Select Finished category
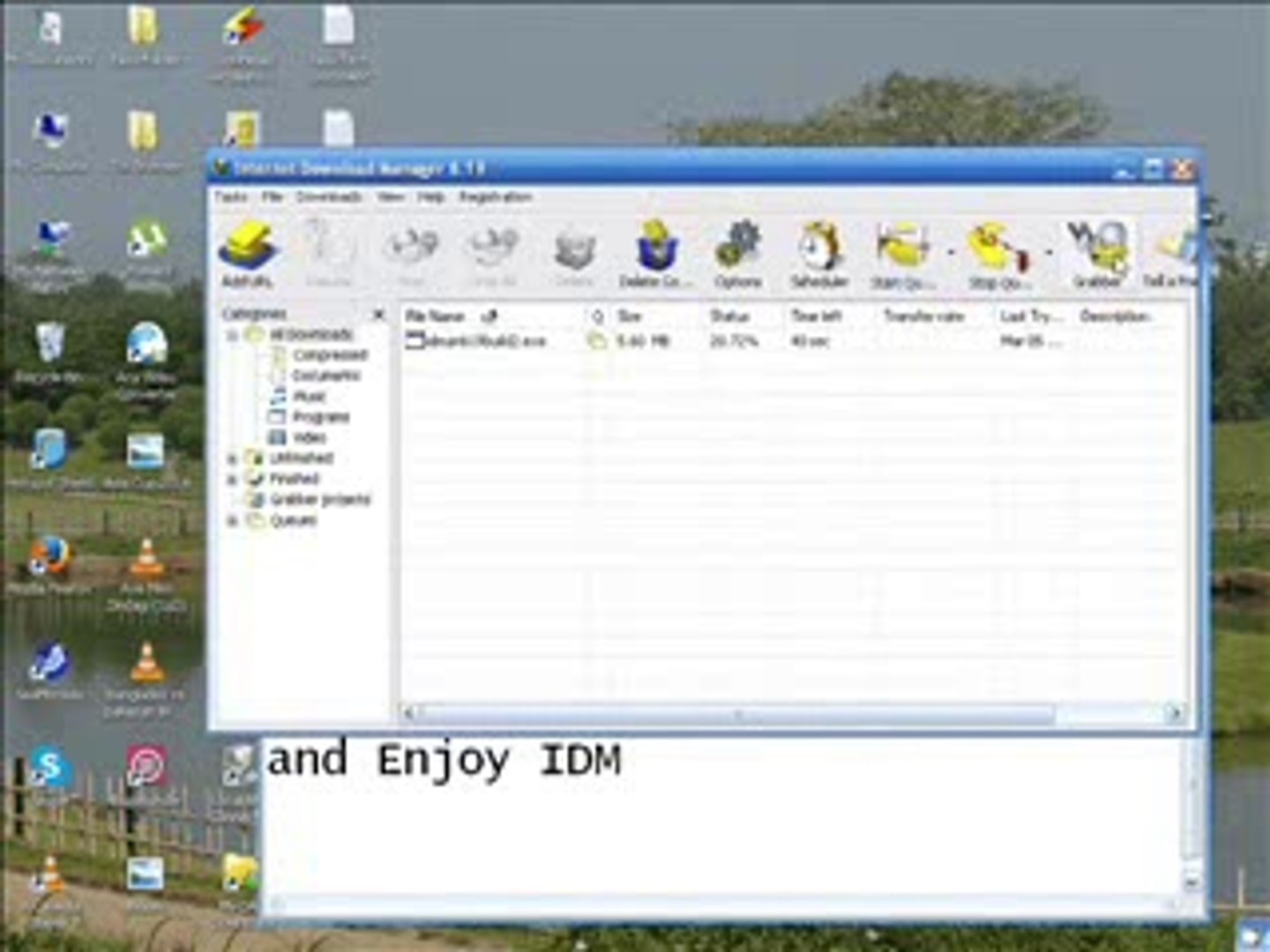The height and width of the screenshot is (952, 1270). [294, 479]
